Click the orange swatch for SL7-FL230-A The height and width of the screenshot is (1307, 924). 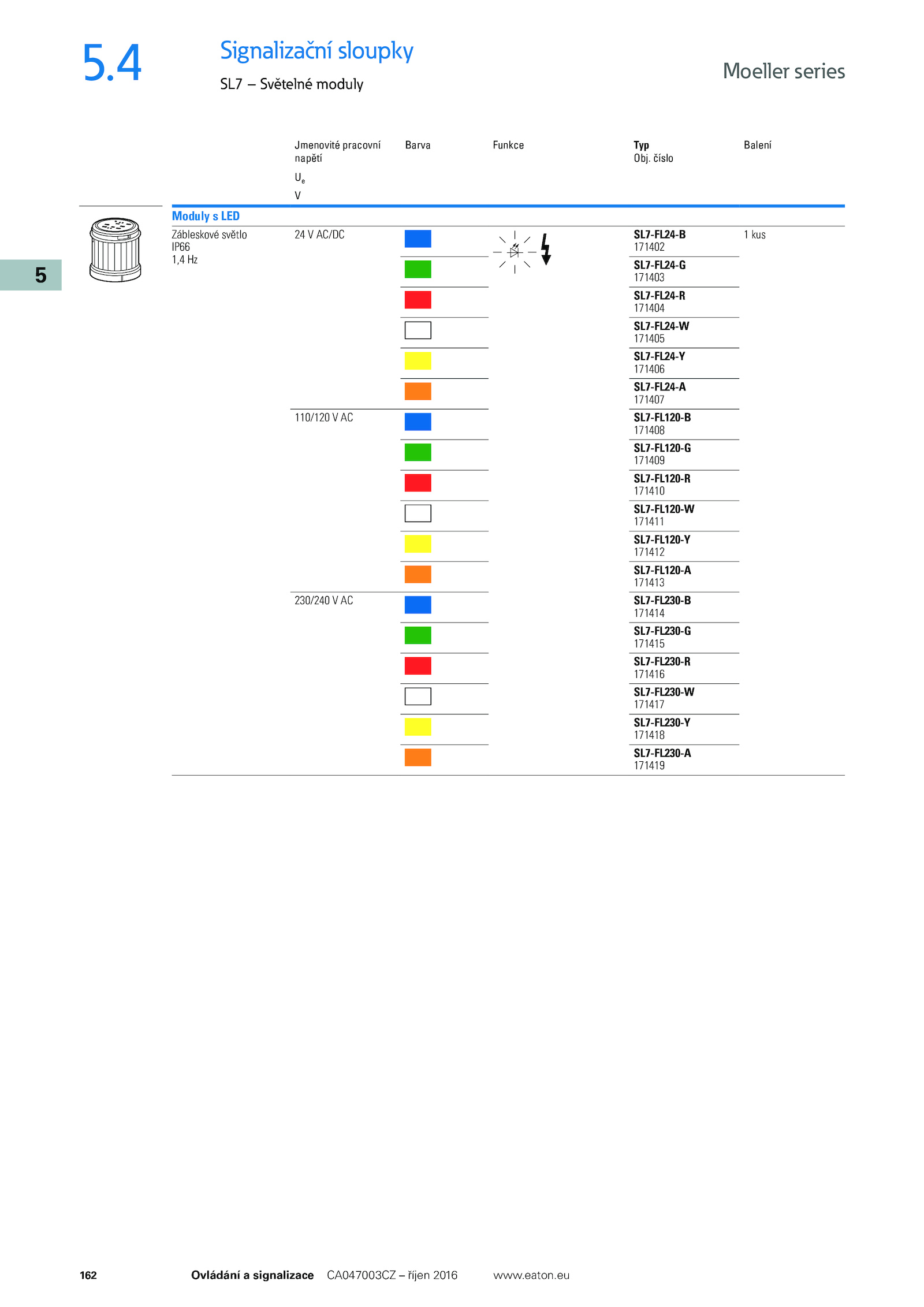418,757
